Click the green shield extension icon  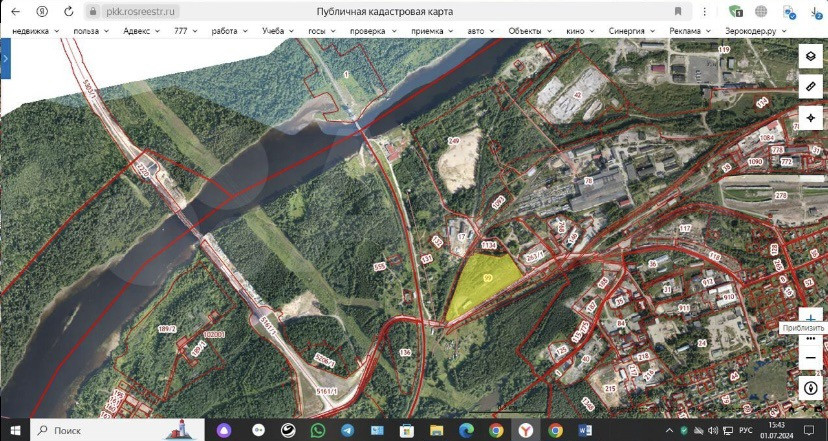(x=735, y=11)
